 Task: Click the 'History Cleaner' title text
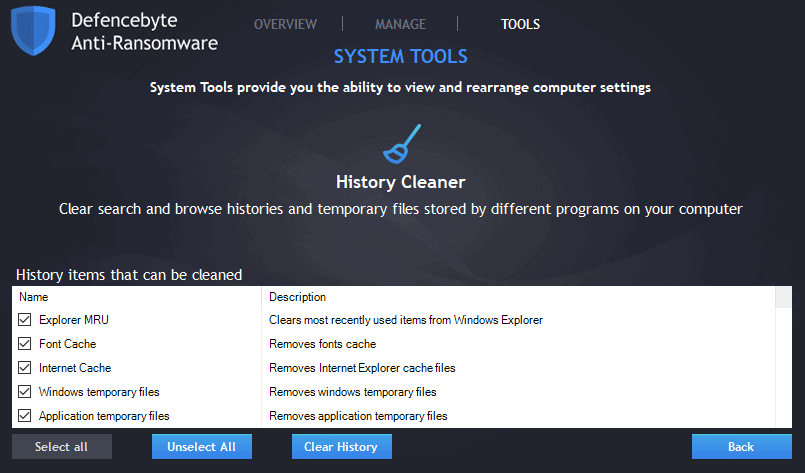pyautogui.click(x=401, y=182)
